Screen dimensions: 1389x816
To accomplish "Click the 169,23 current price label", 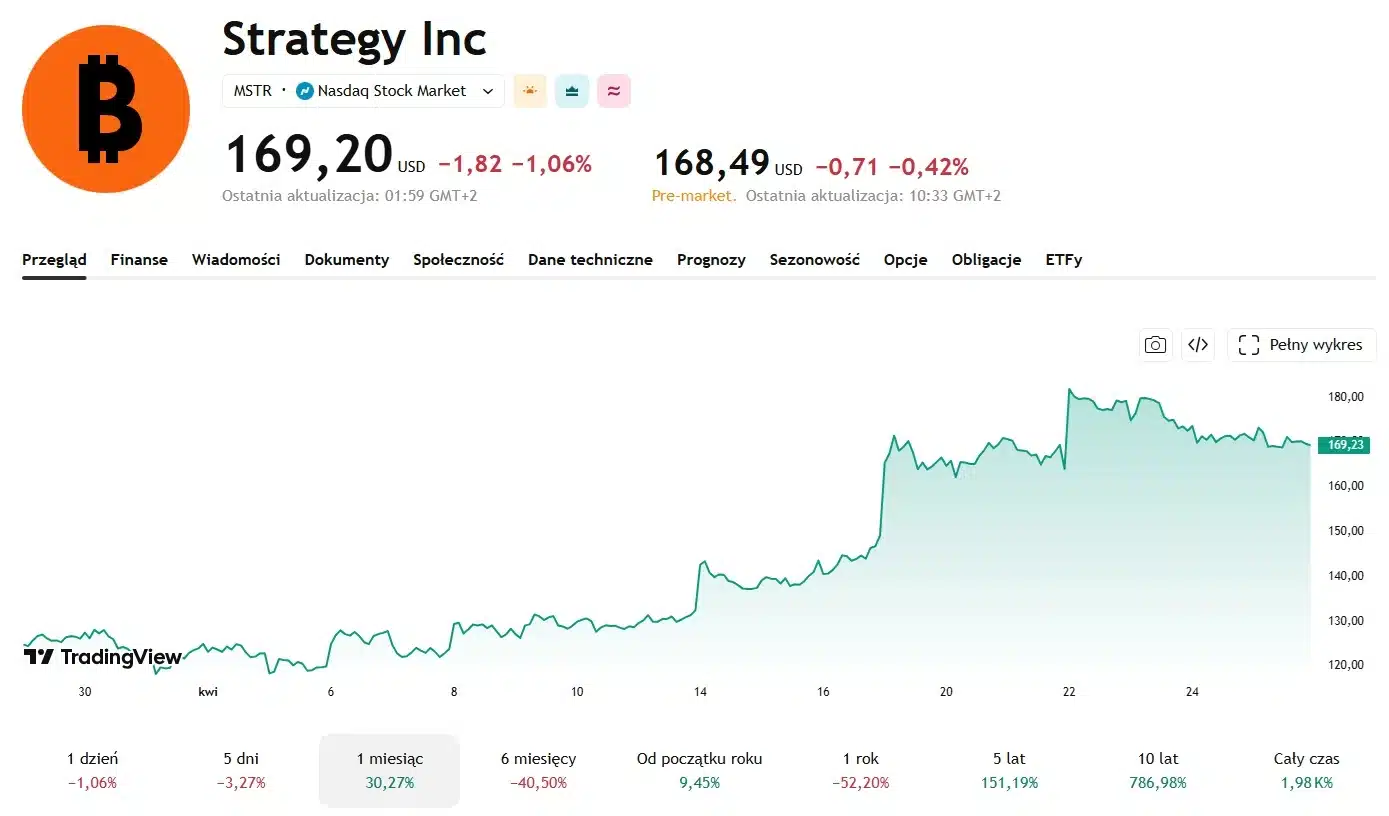I will click(x=1342, y=445).
